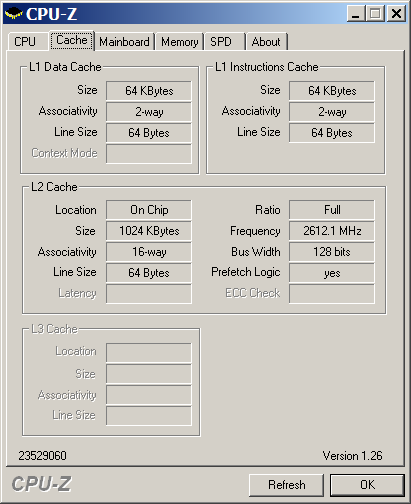Image resolution: width=411 pixels, height=504 pixels.
Task: Click the disabled maximize button
Action: [x=375, y=14]
